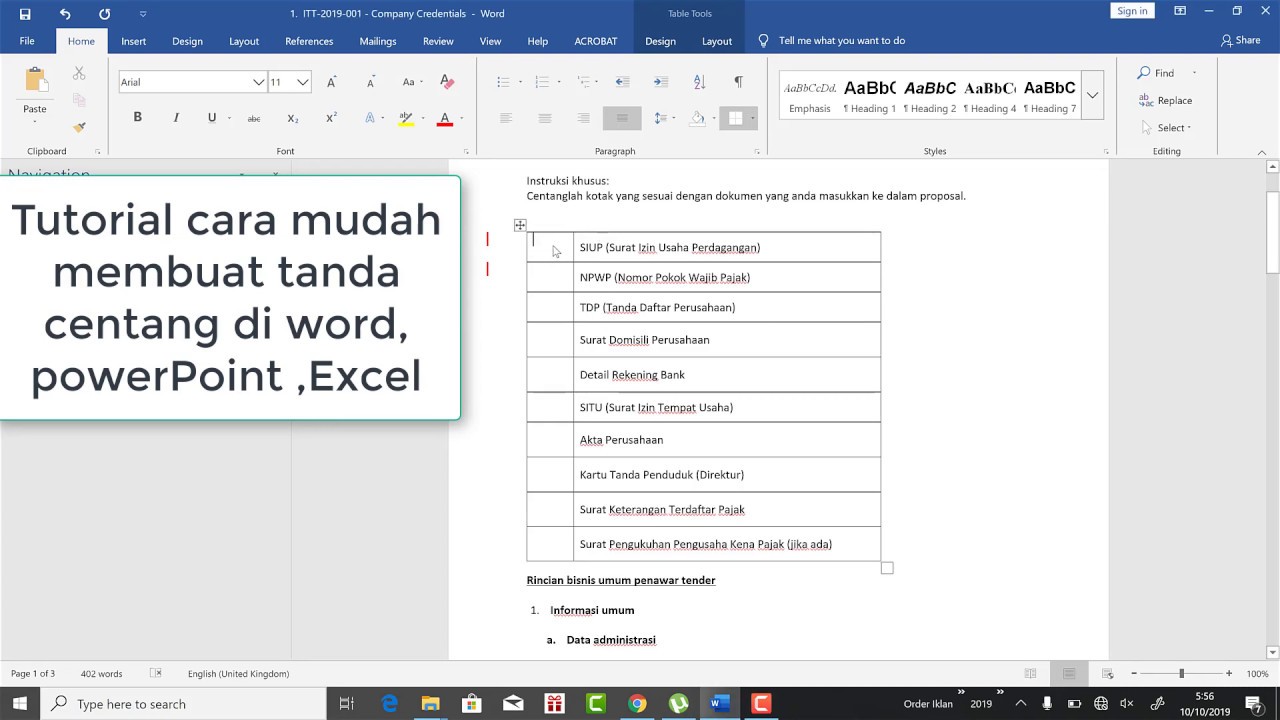Switch to Web Layout view in status bar
The image size is (1280, 720).
pos(1107,674)
